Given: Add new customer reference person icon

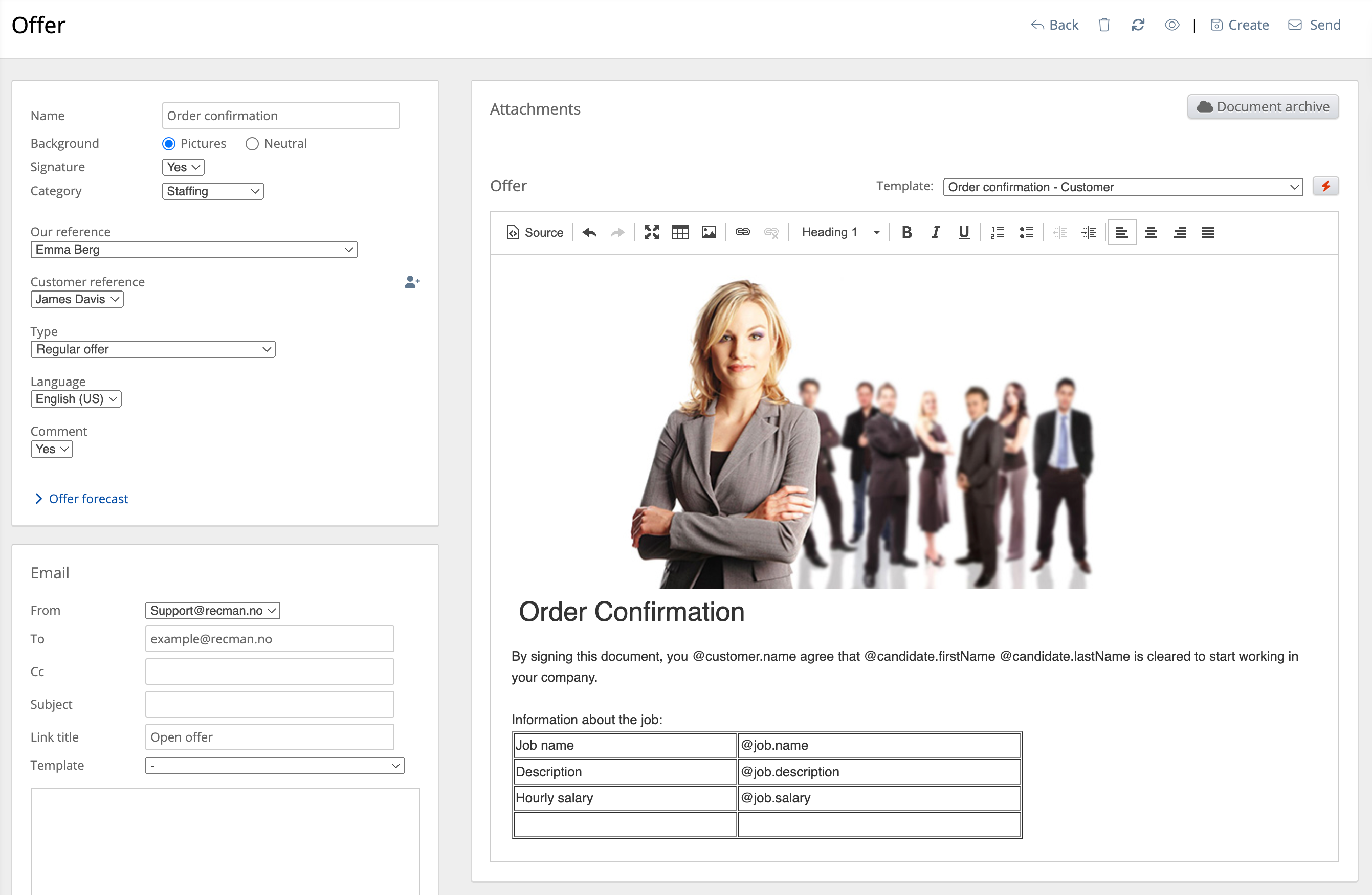Looking at the screenshot, I should [x=412, y=282].
